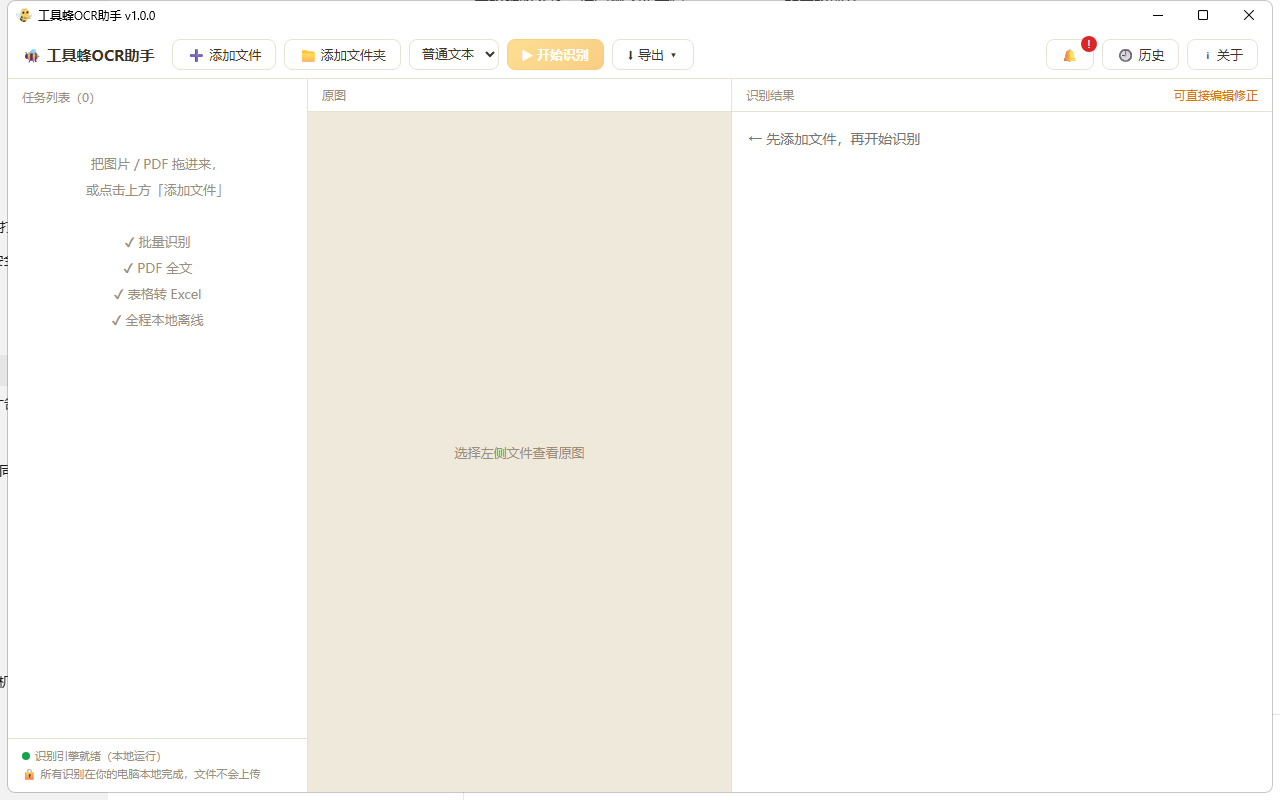Click the 原图 panel header

pyautogui.click(x=334, y=96)
